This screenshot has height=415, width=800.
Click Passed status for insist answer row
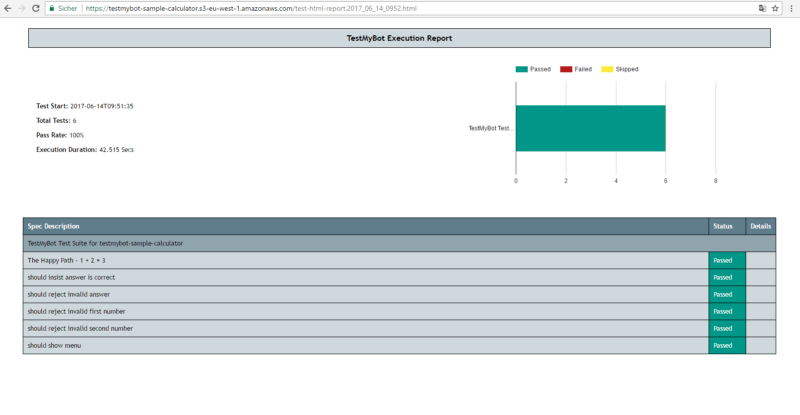pyautogui.click(x=727, y=277)
